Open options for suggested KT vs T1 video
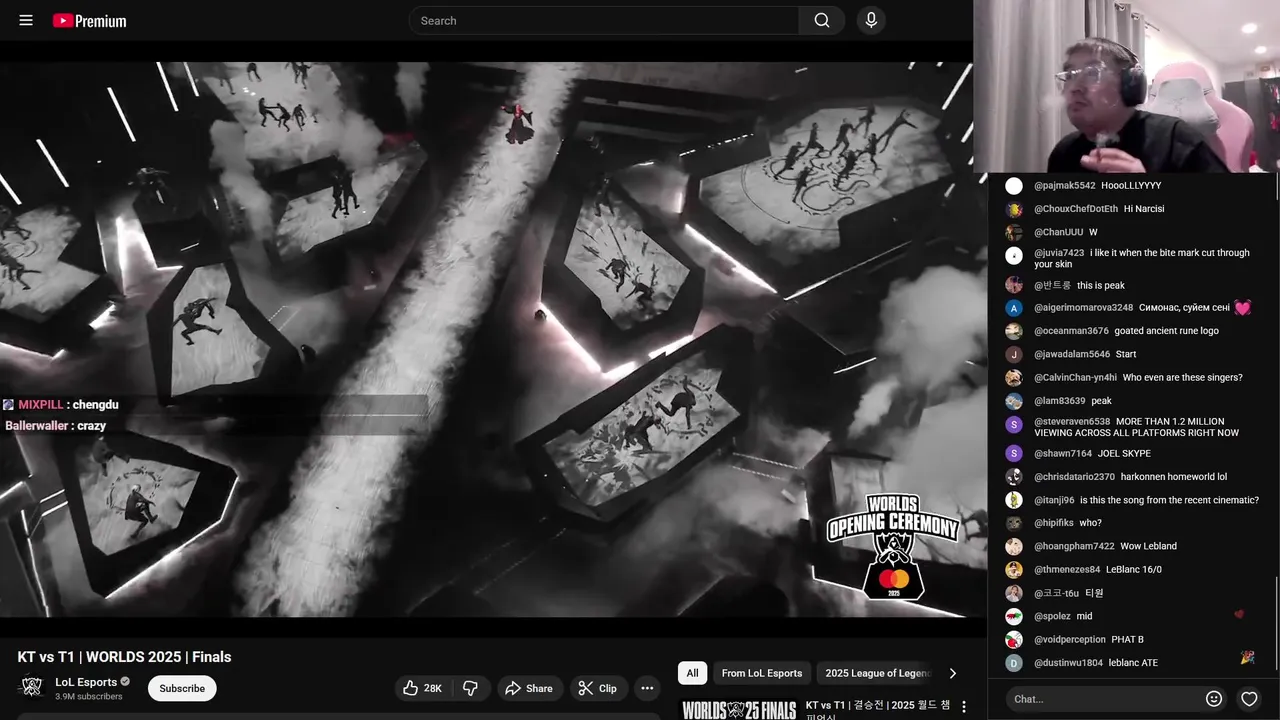 click(964, 707)
